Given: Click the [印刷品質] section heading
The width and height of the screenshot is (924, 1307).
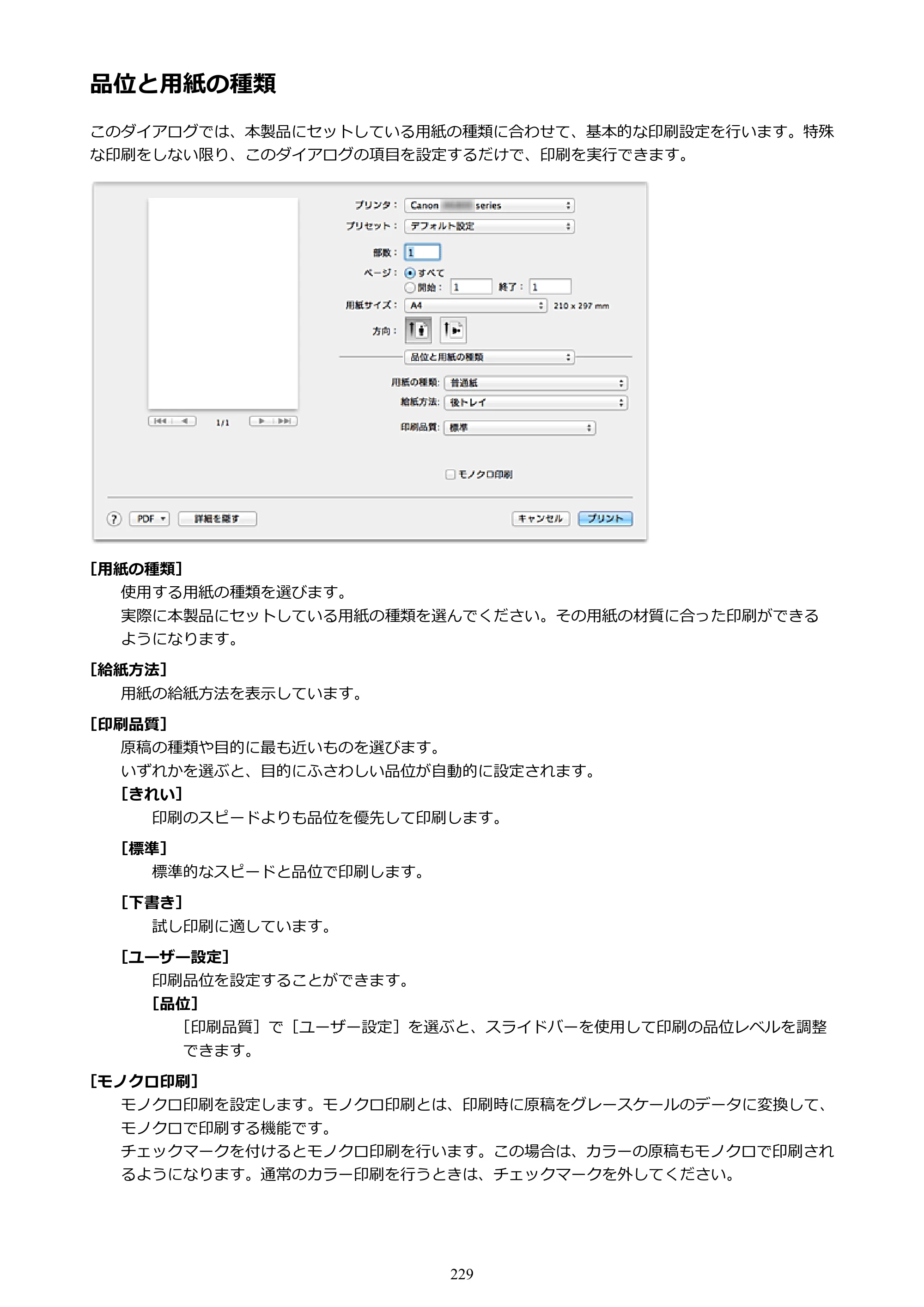Looking at the screenshot, I should 128,724.
